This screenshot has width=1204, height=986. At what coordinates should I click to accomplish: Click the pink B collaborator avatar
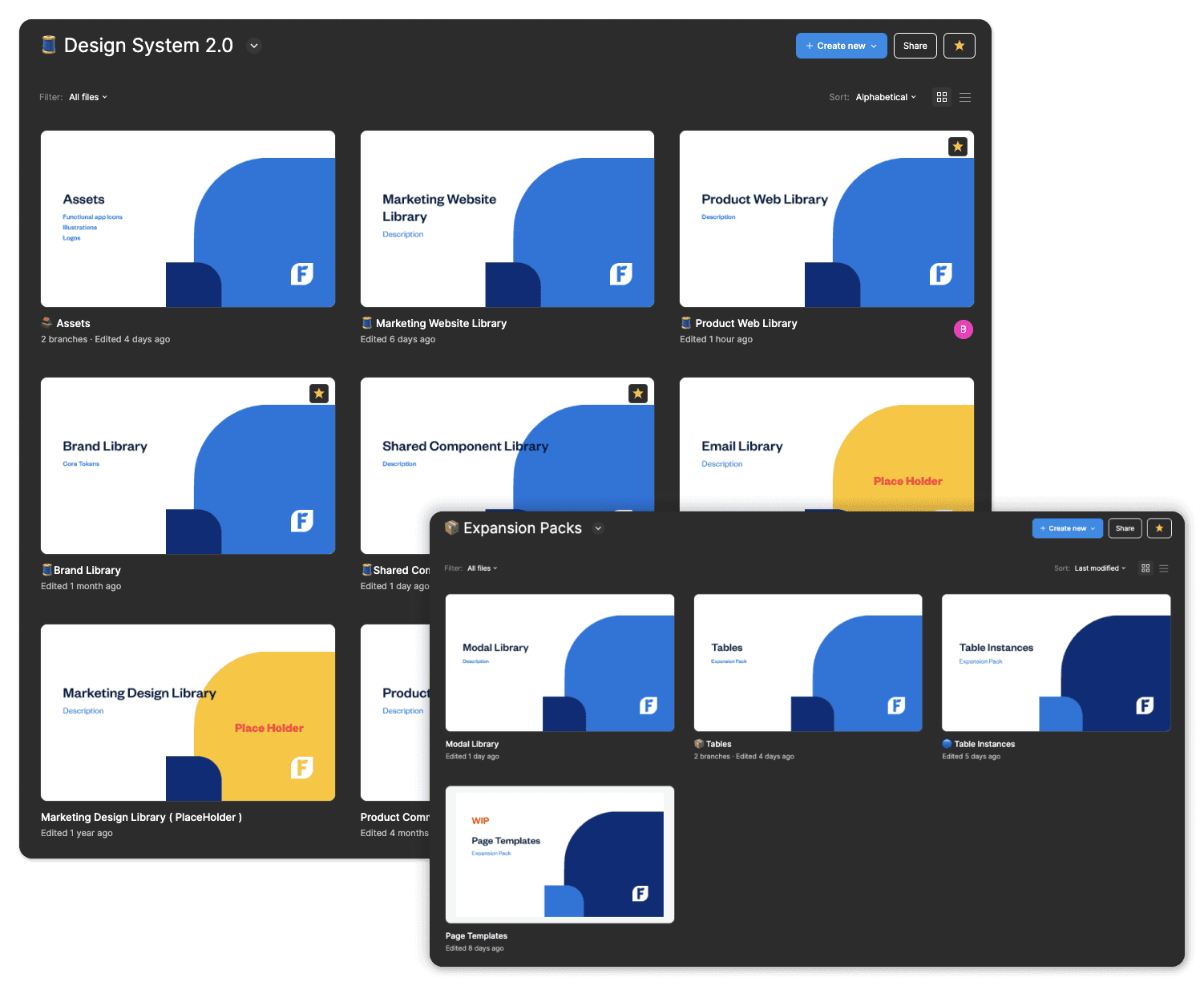963,329
